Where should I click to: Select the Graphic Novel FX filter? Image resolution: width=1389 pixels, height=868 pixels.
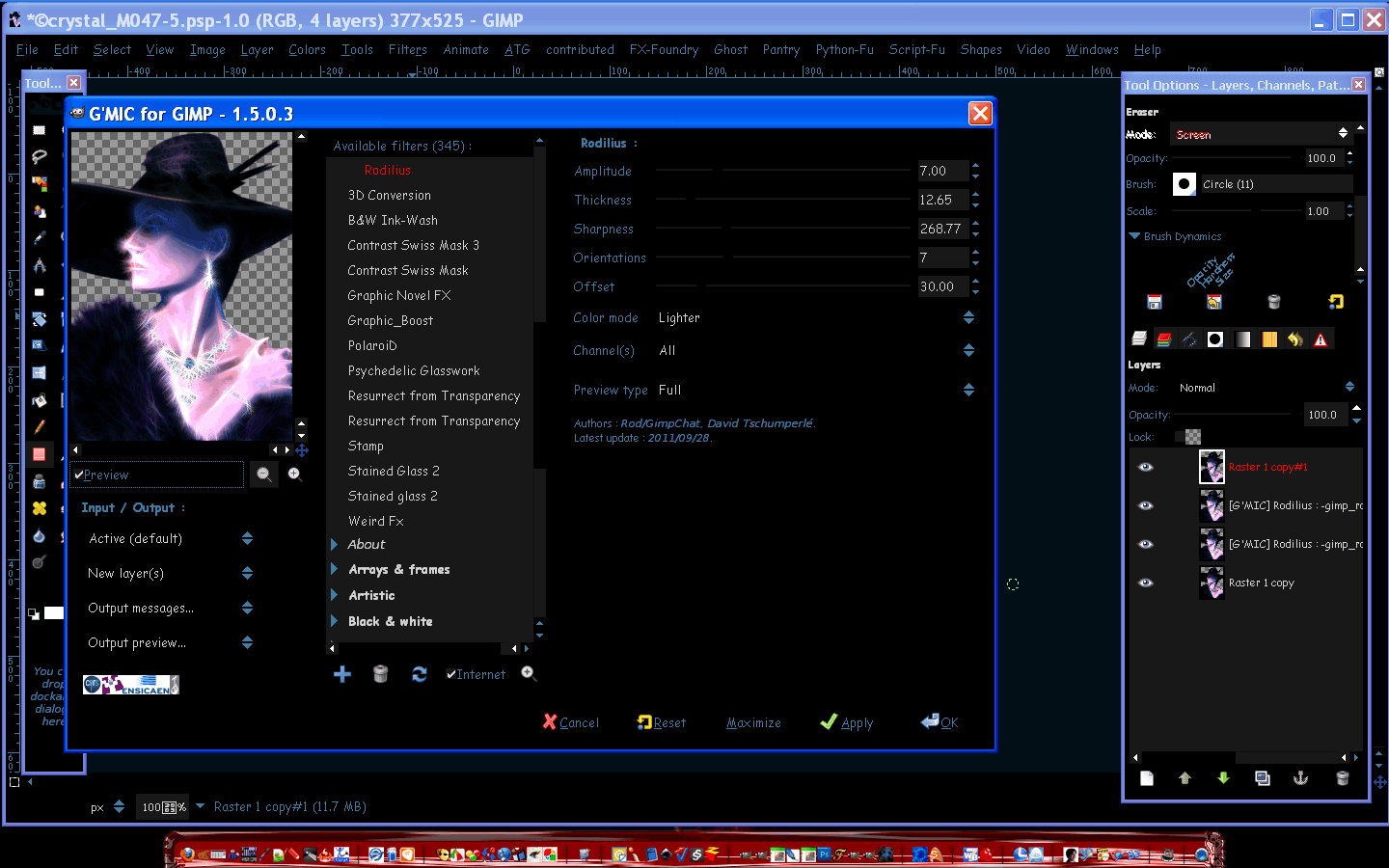pyautogui.click(x=399, y=295)
